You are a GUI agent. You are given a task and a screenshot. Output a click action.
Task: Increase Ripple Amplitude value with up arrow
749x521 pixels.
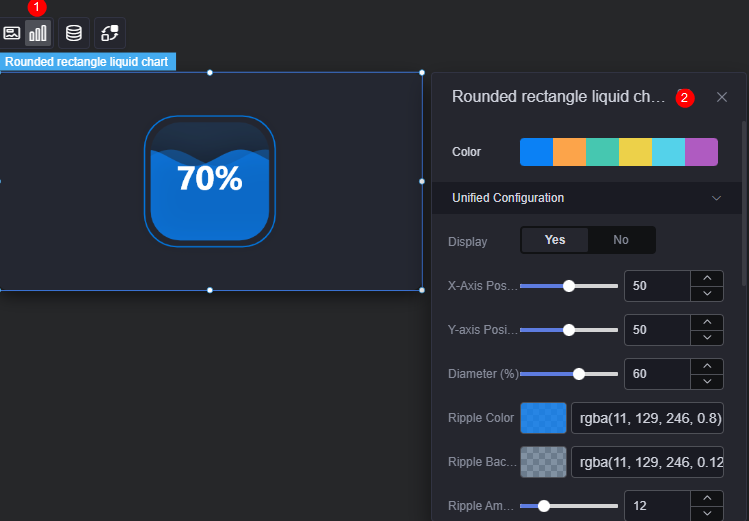pyautogui.click(x=707, y=498)
